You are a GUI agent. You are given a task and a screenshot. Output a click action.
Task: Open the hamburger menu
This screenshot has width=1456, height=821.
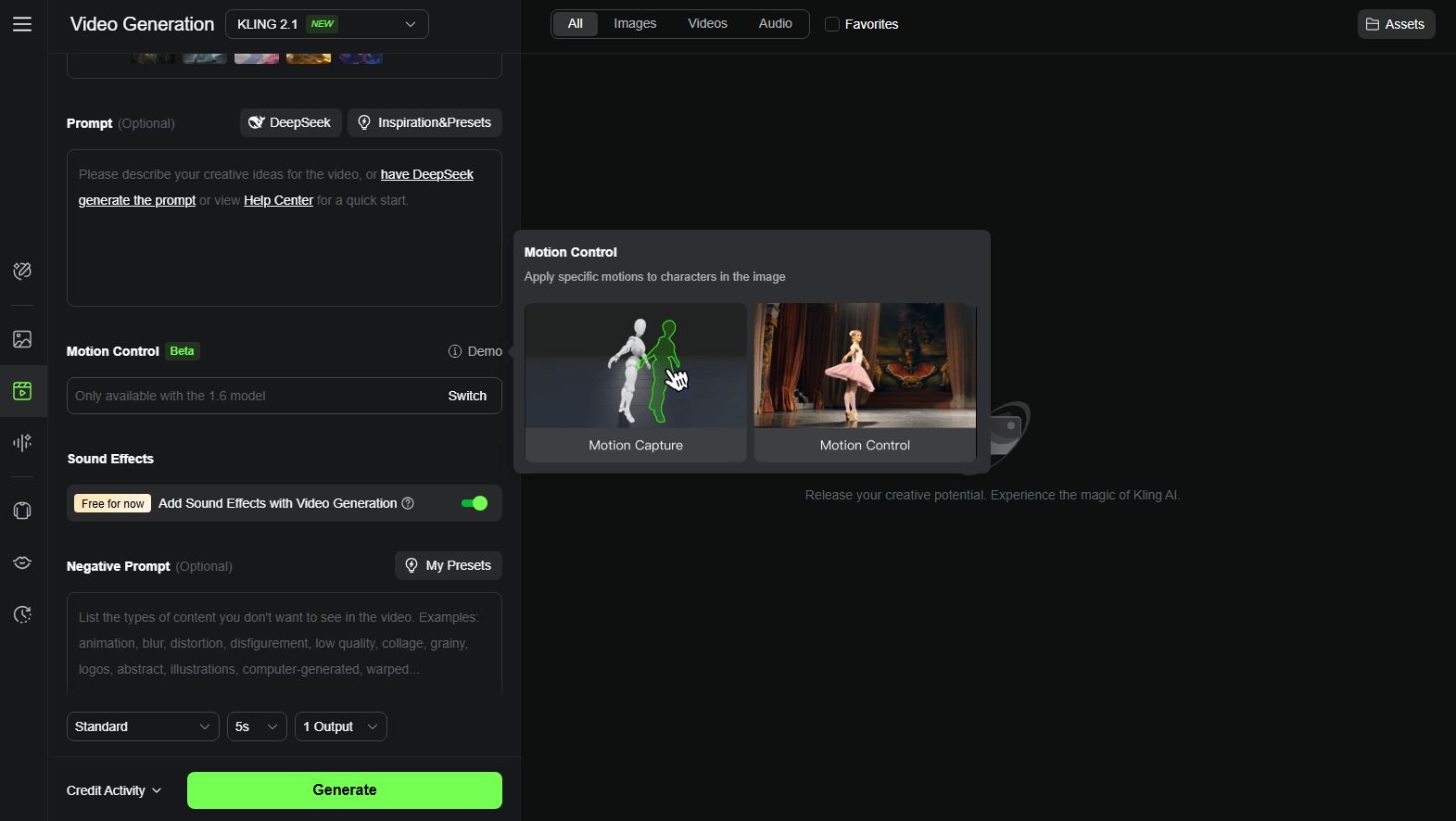[22, 24]
